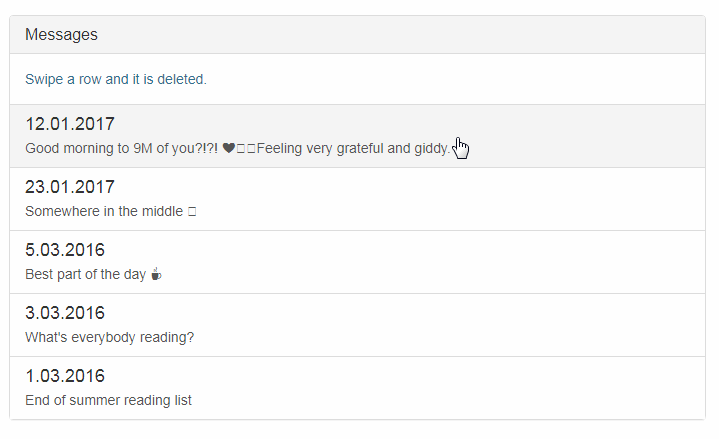Screen dimensions: 719x439
Task: Click the 'What's everybody reading?' message
Action: tap(109, 337)
